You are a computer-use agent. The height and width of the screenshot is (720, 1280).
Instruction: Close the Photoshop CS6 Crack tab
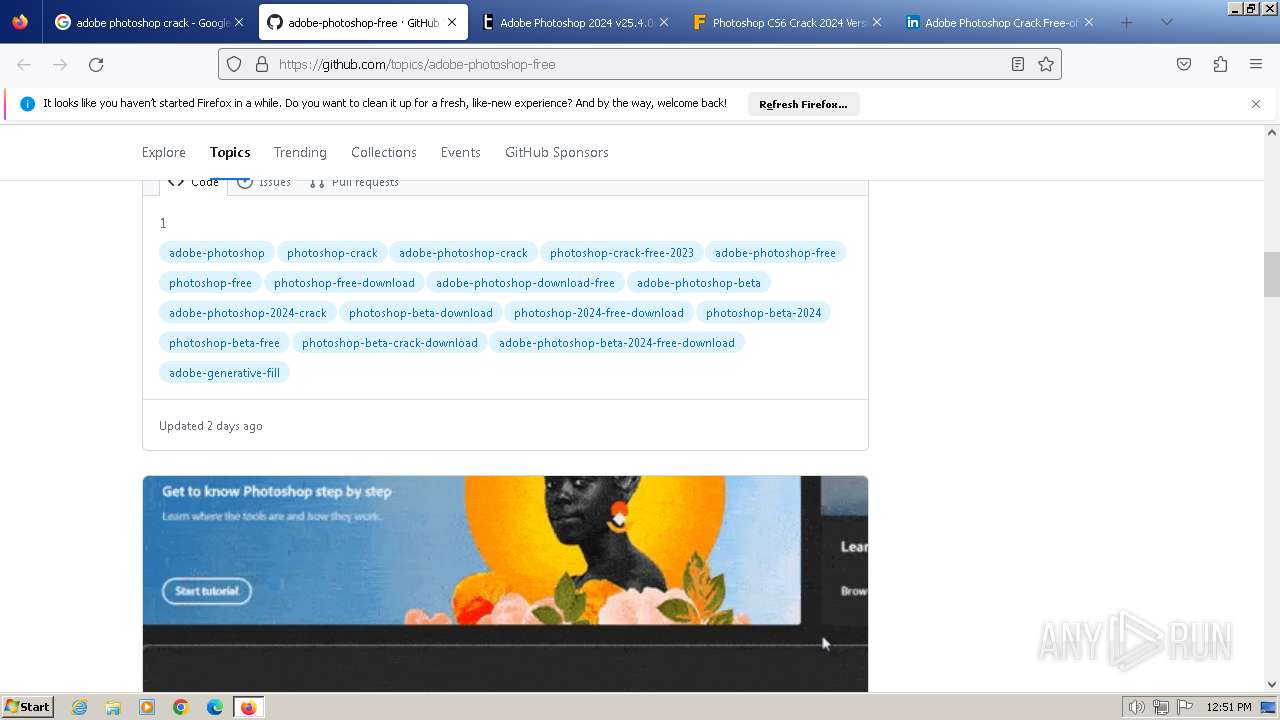[876, 22]
